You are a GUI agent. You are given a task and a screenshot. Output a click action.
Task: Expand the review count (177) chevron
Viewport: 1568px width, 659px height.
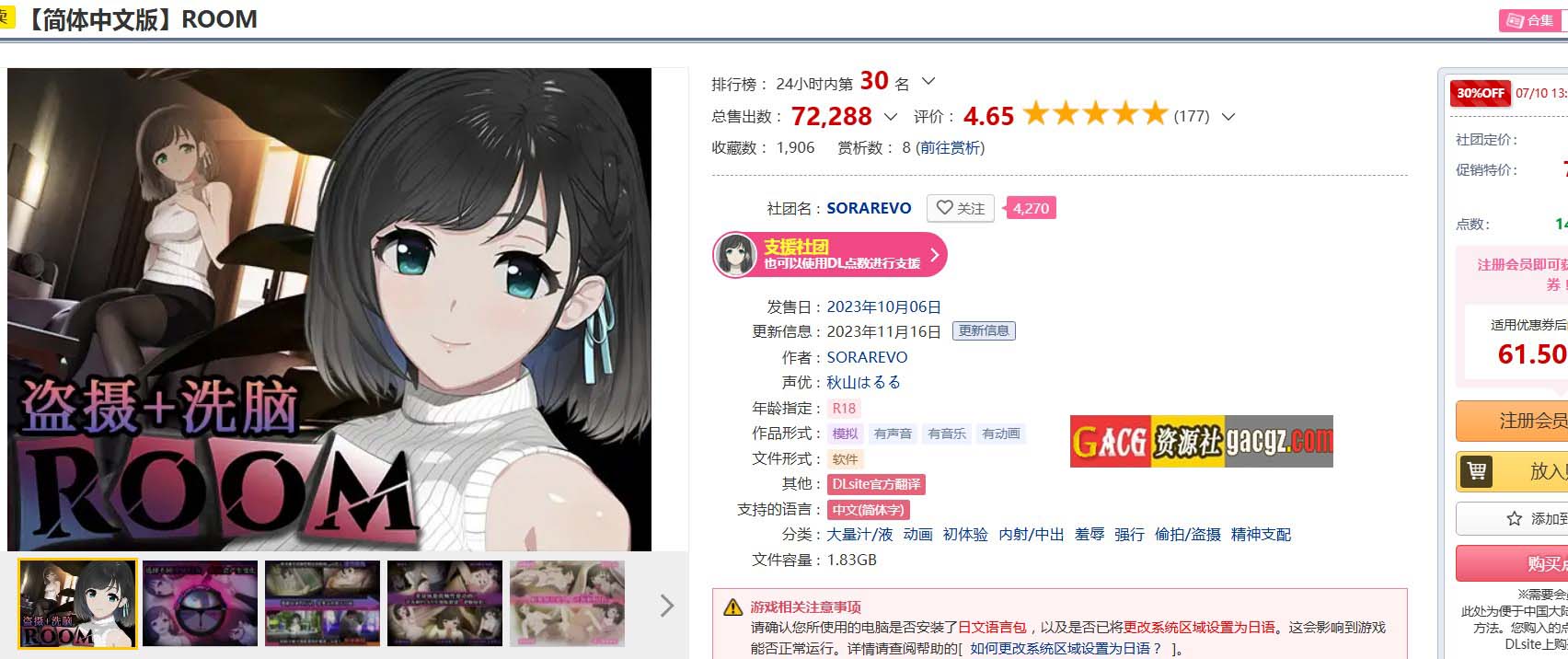click(x=1228, y=117)
